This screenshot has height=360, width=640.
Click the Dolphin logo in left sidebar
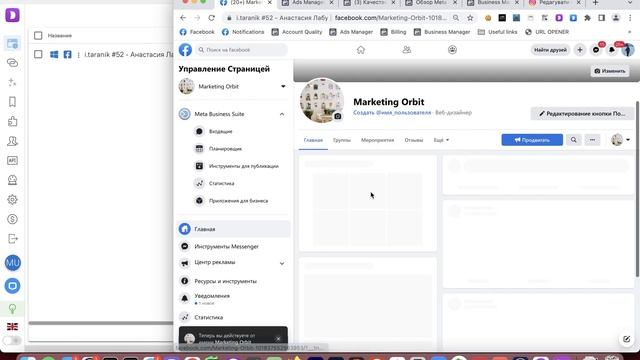pyautogui.click(x=12, y=16)
